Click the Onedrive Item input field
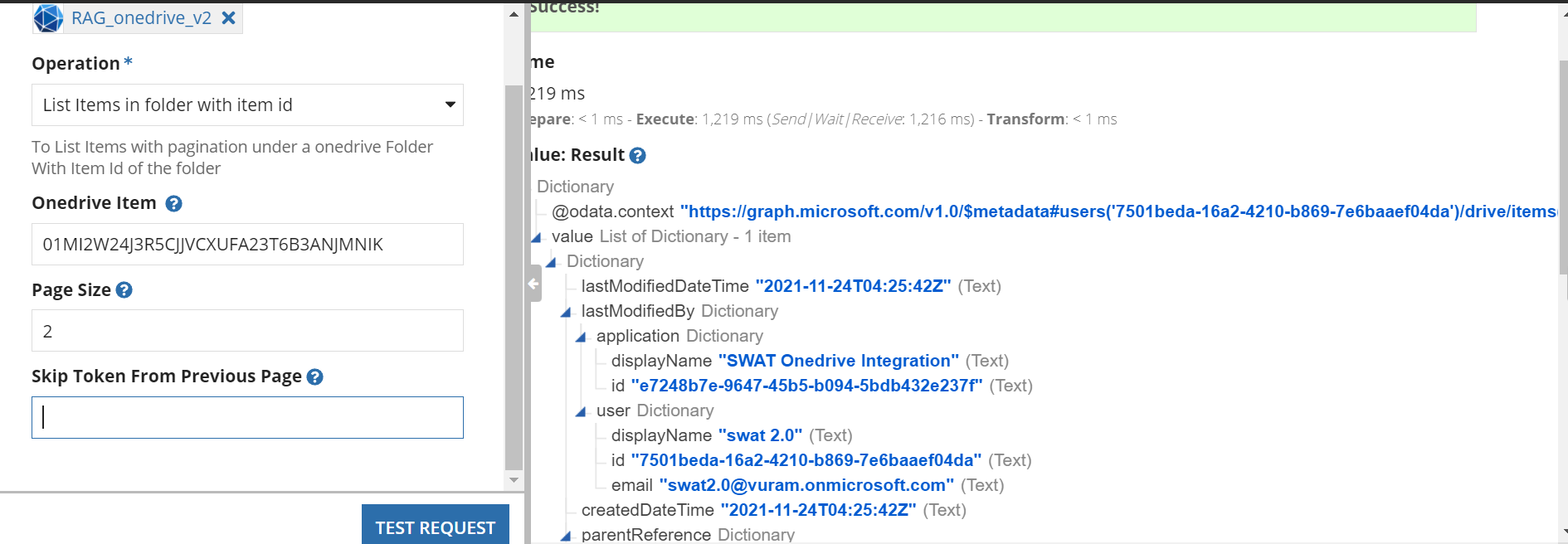The image size is (1568, 544). [x=247, y=244]
